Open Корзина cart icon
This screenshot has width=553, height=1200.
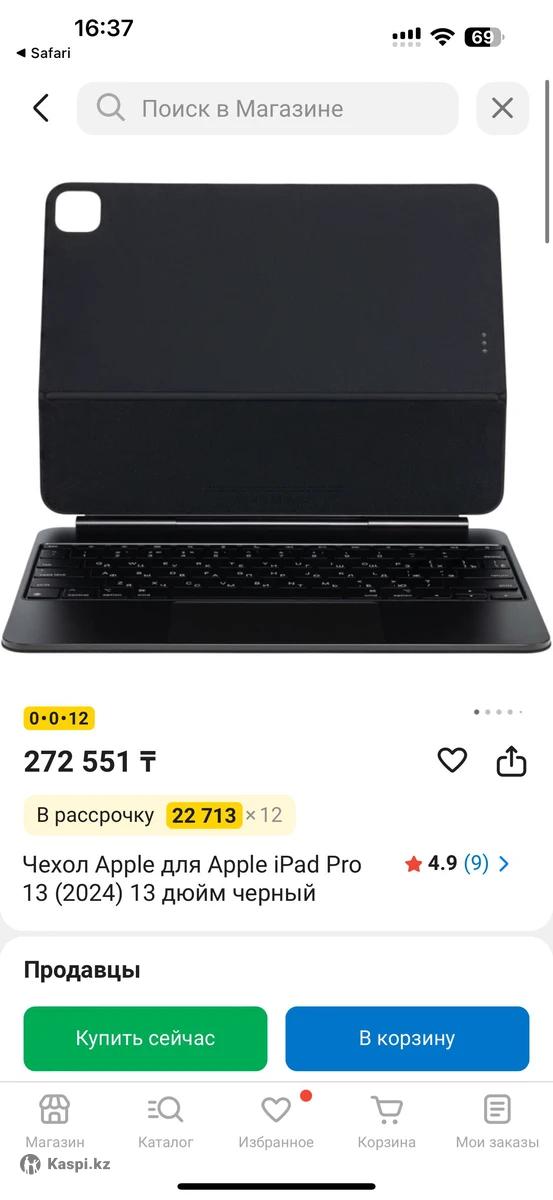coord(386,1121)
